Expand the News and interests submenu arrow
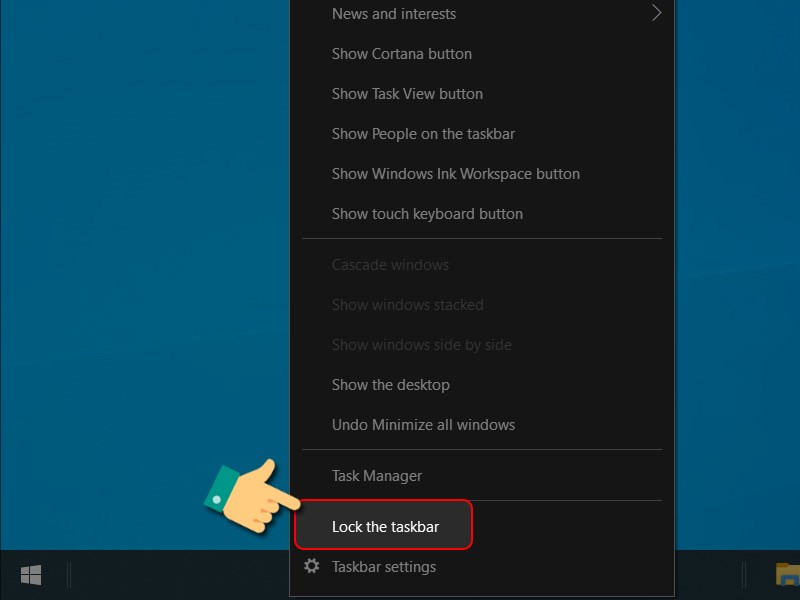The width and height of the screenshot is (800, 600). 657,13
